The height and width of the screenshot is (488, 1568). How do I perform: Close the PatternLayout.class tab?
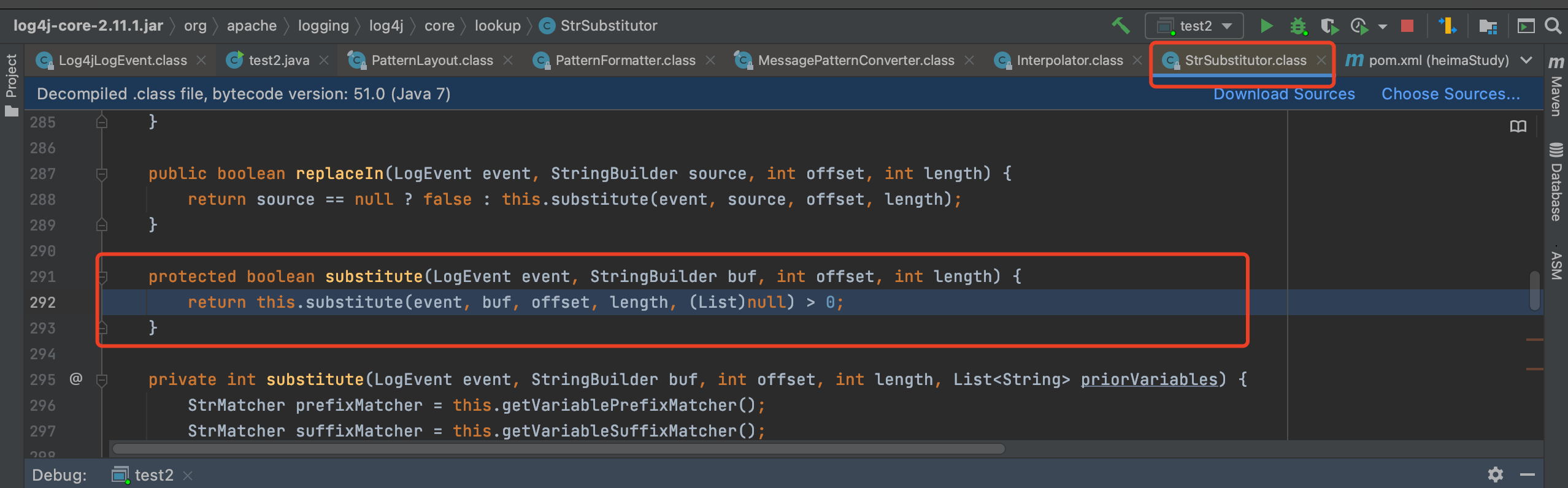[508, 60]
